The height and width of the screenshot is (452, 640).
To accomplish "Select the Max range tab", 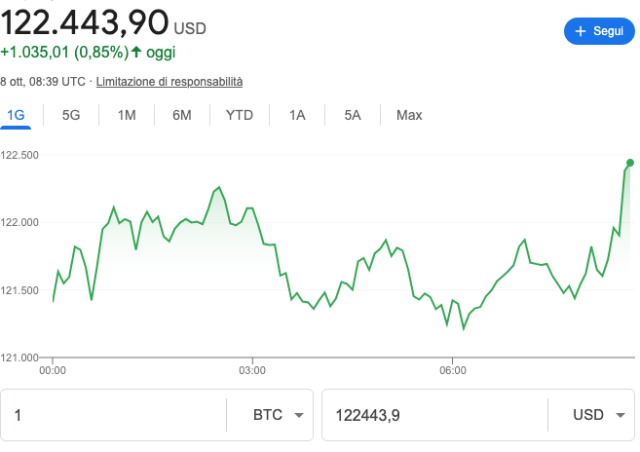I will coord(409,115).
